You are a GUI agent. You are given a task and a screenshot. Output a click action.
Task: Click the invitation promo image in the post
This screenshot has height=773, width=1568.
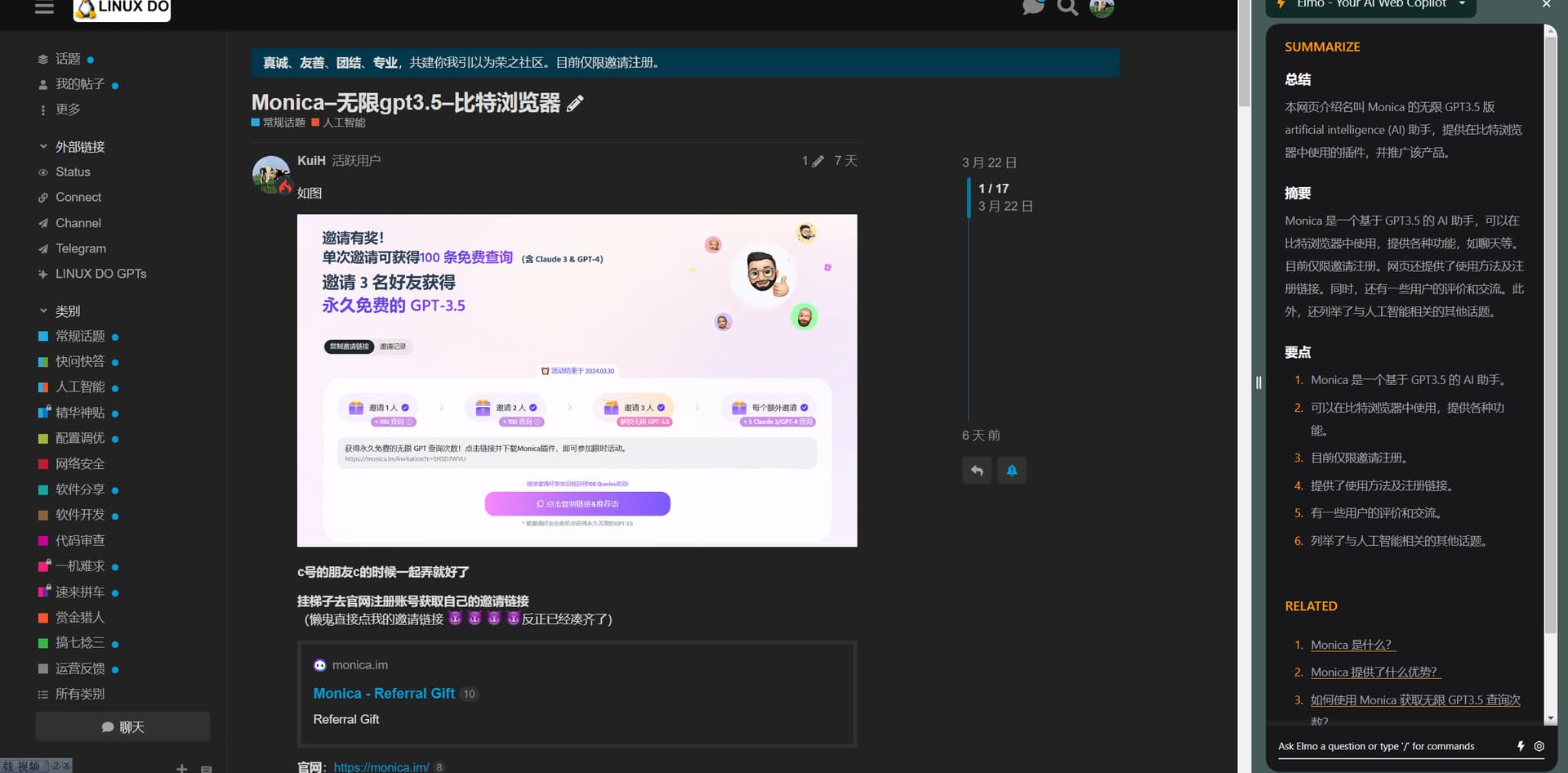(x=577, y=381)
